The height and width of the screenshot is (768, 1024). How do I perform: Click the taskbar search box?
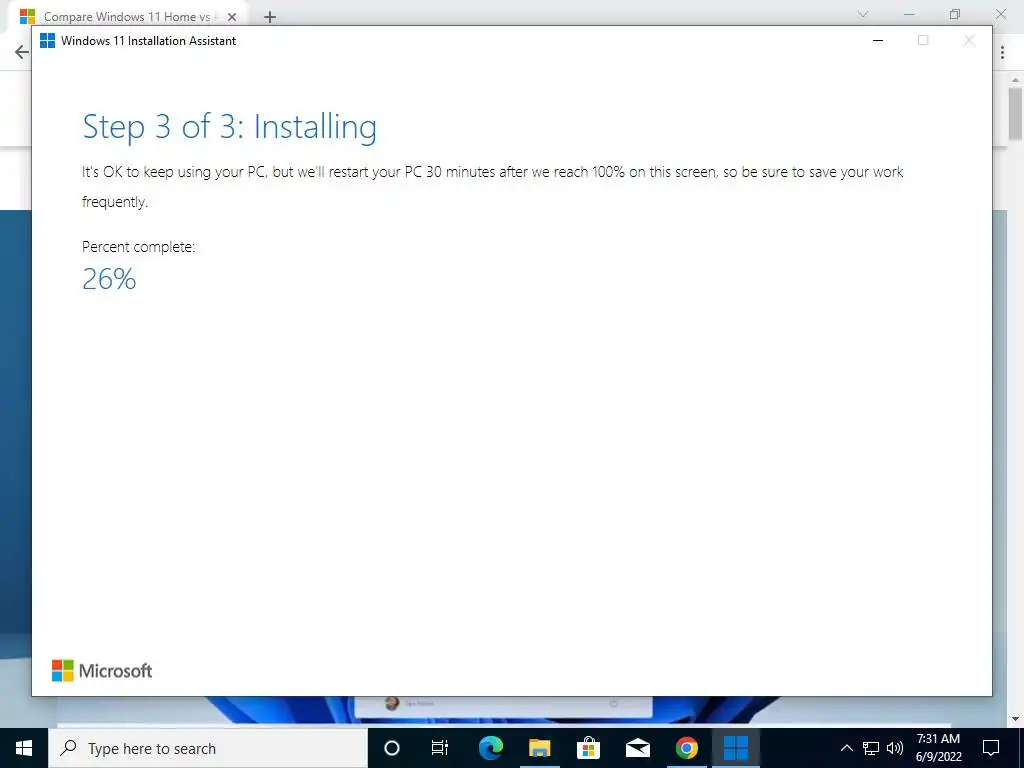[208, 748]
